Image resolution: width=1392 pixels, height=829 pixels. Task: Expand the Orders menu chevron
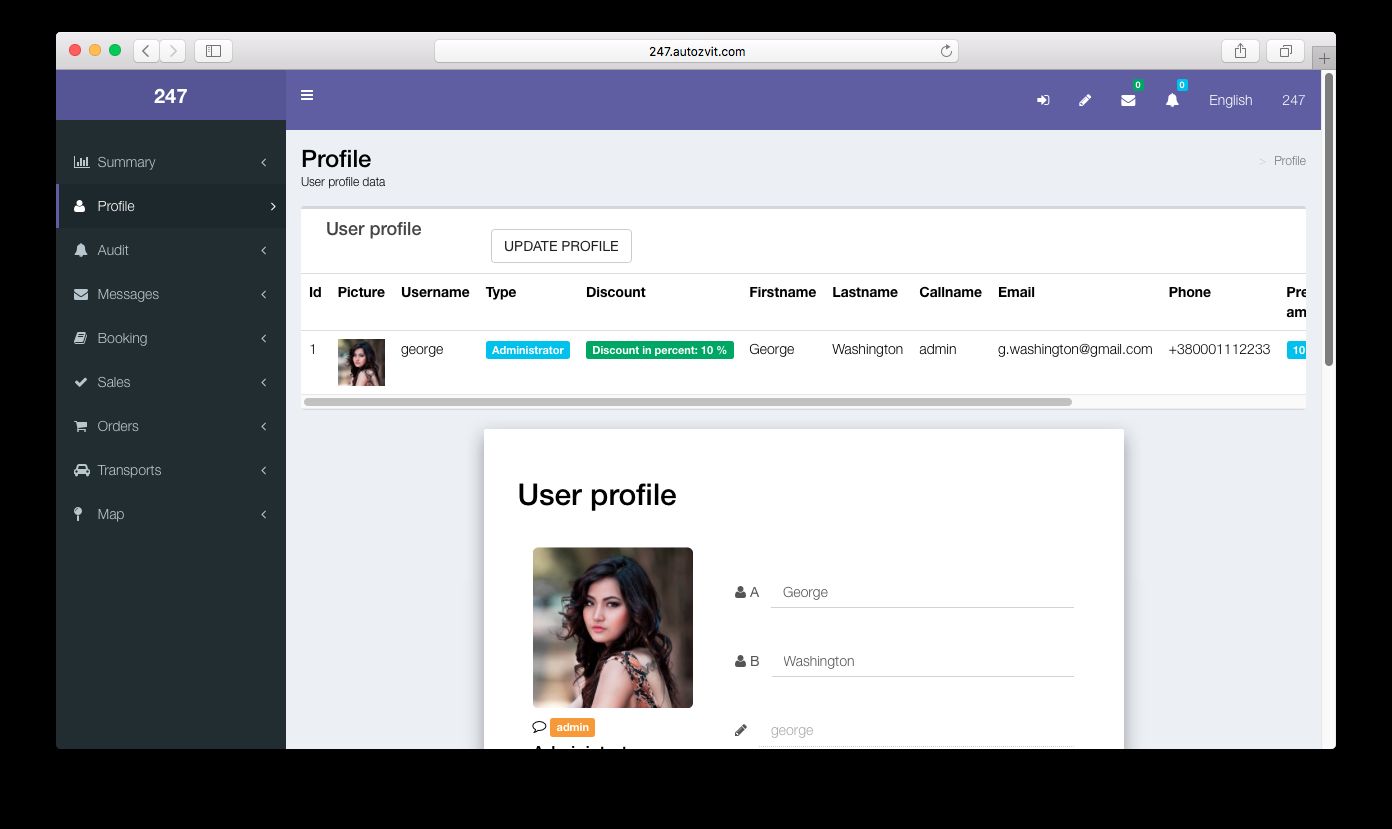click(264, 426)
